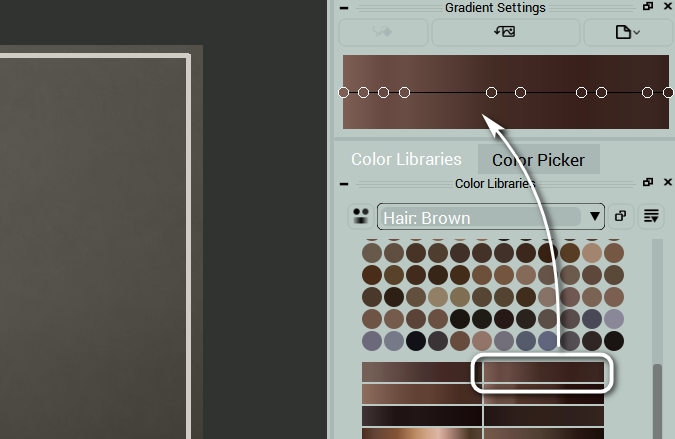675x439 pixels.
Task: Select the fourth gradient stop from left
Action: [404, 93]
